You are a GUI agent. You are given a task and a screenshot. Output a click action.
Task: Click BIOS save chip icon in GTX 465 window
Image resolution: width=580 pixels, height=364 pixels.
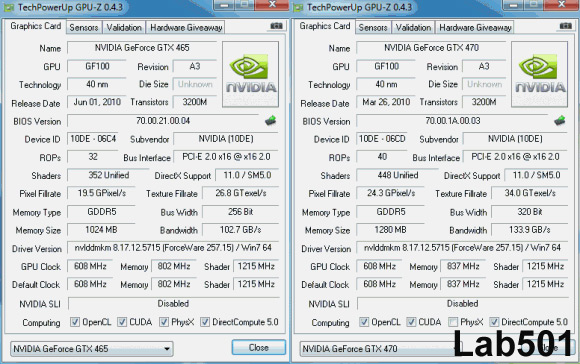click(x=271, y=121)
